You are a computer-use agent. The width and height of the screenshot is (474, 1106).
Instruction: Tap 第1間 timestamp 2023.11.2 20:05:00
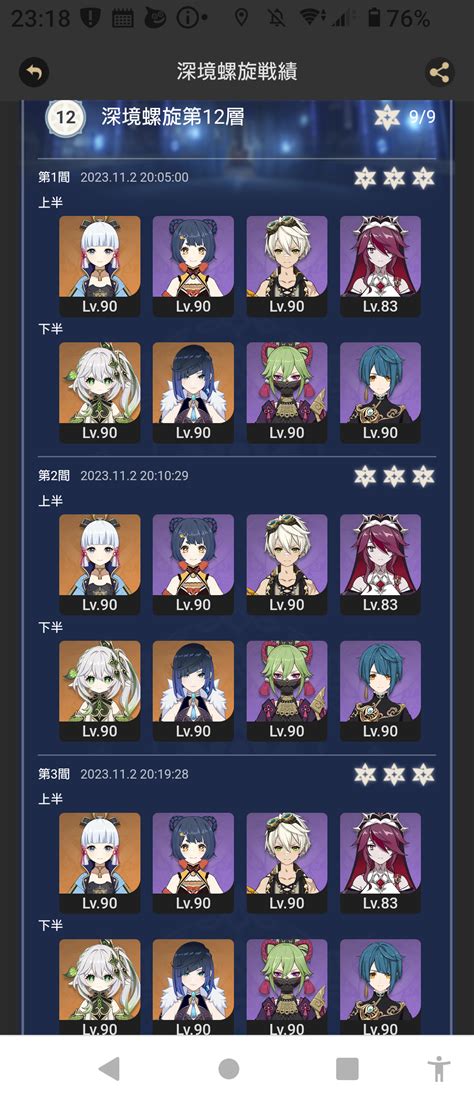coord(134,177)
